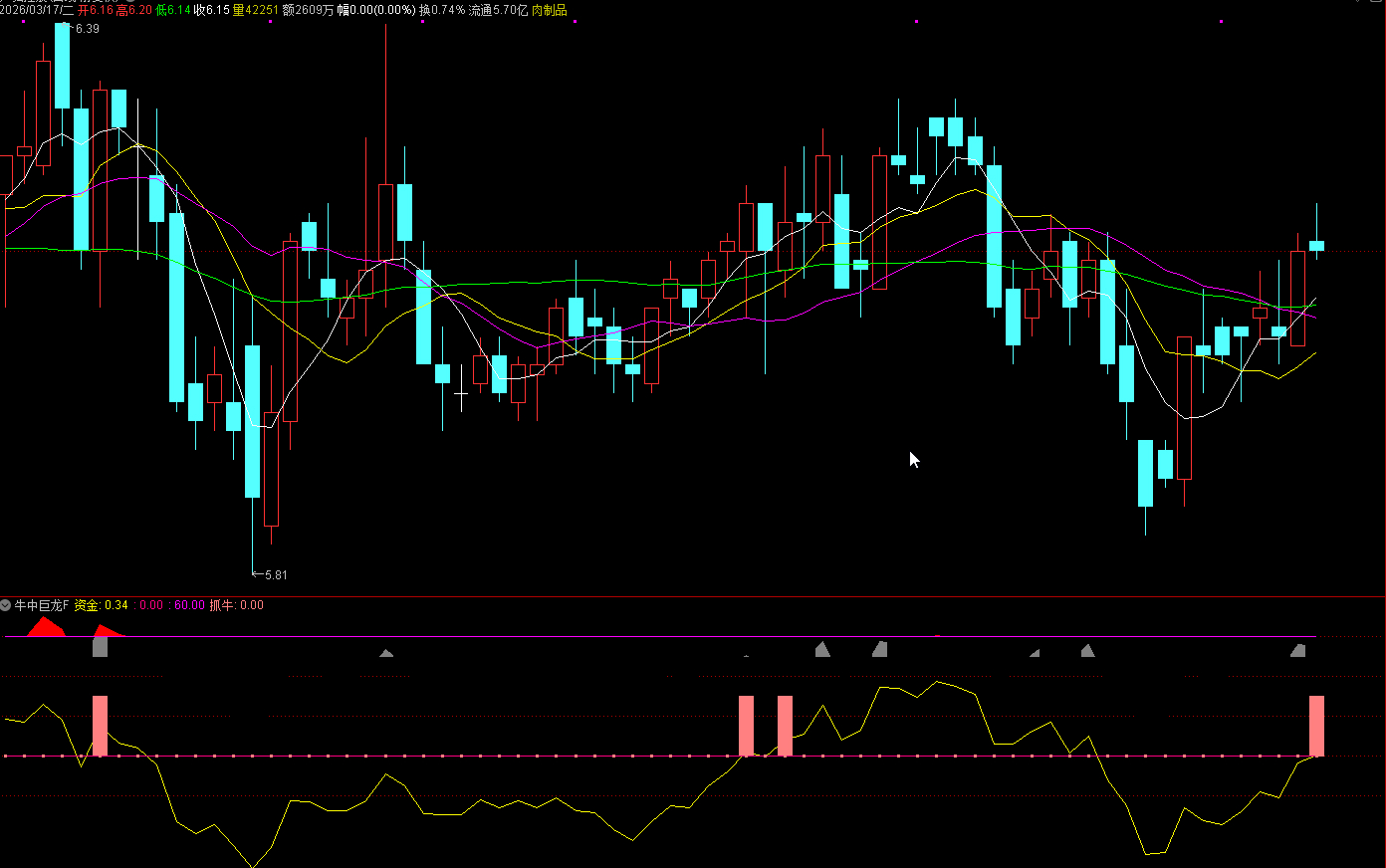Viewport: 1386px width, 868px height.
Task: Open the 肉制品 sector link
Action: [x=549, y=10]
